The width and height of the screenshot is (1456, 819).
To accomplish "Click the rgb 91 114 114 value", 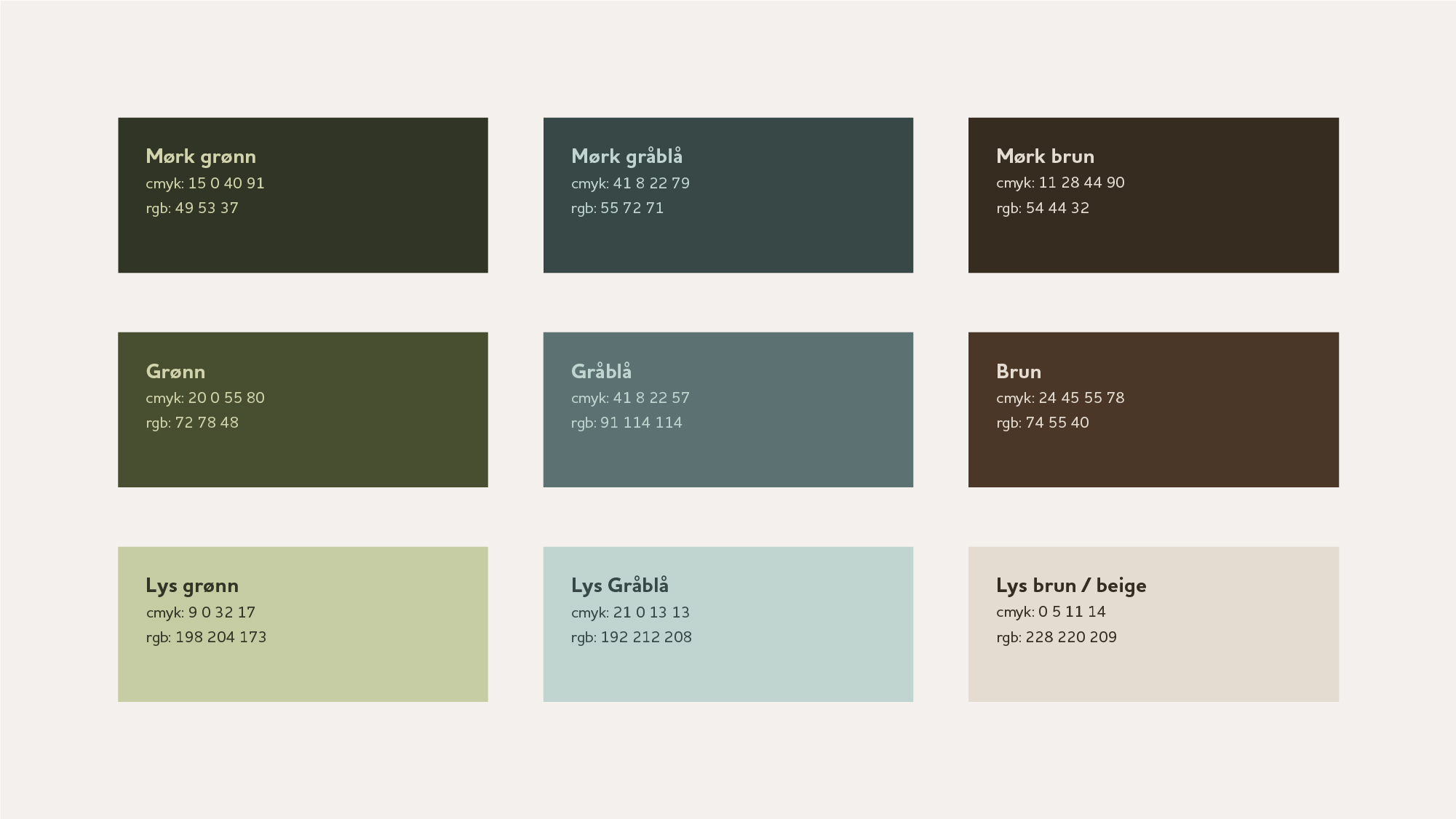I will pyautogui.click(x=626, y=423).
